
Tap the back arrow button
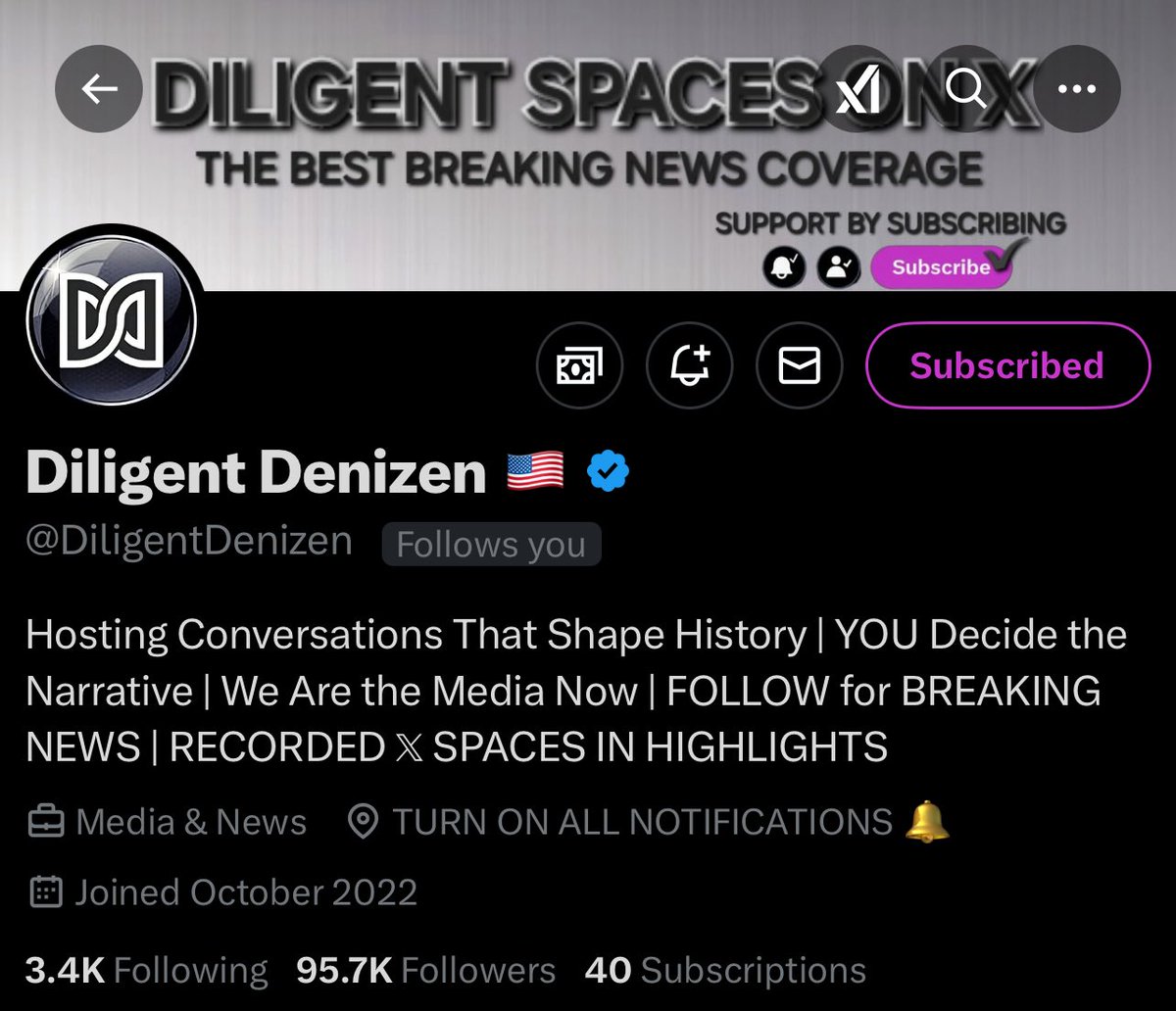(98, 91)
